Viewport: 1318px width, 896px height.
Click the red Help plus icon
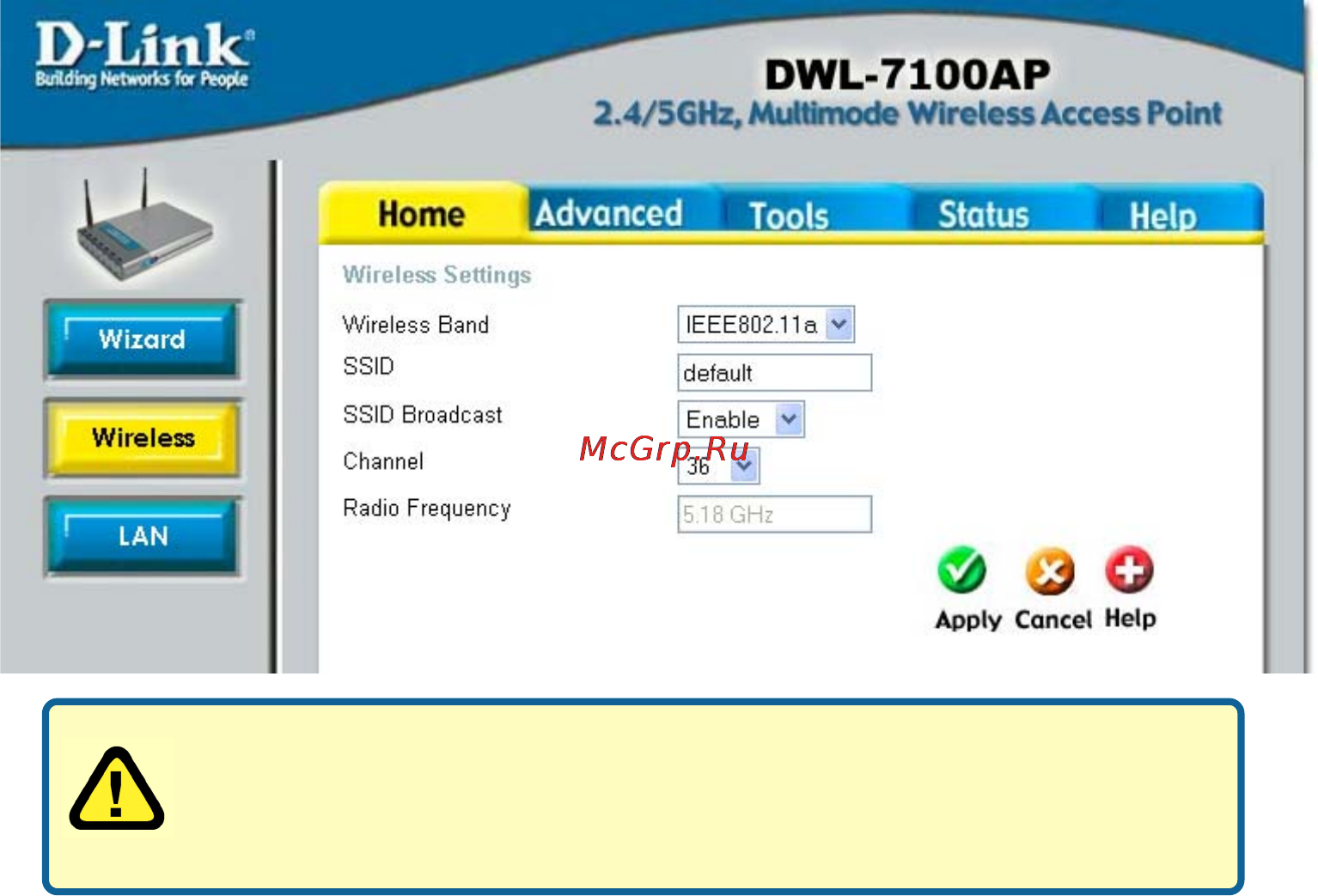1129,570
